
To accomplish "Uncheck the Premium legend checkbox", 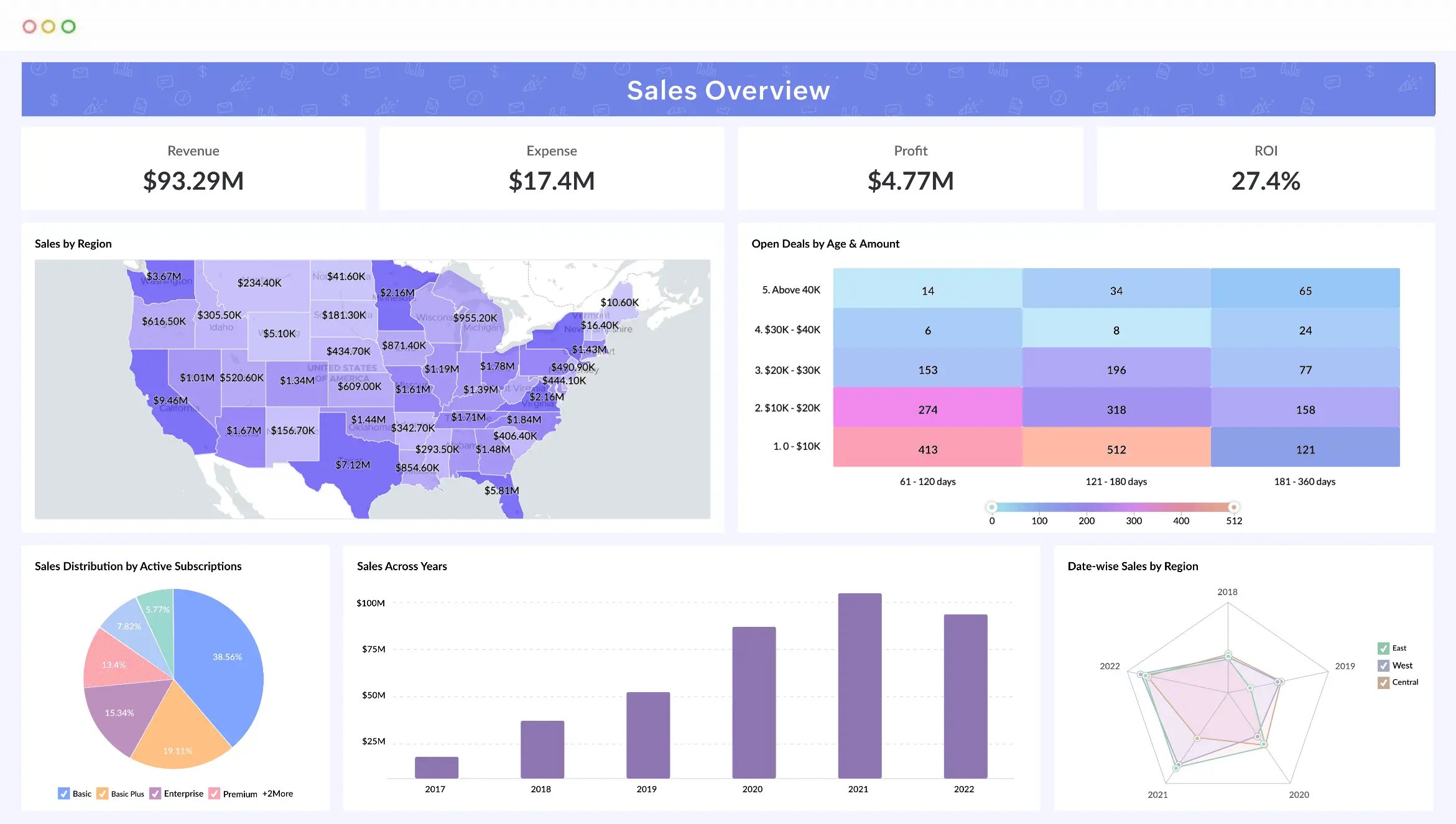I will click(x=215, y=794).
